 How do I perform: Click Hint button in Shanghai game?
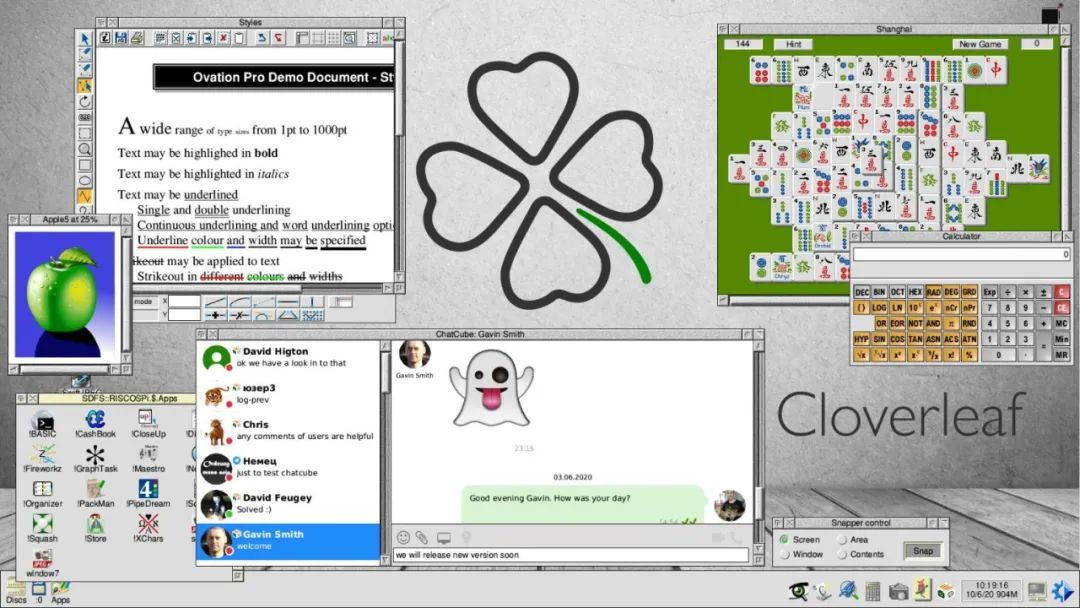(793, 43)
